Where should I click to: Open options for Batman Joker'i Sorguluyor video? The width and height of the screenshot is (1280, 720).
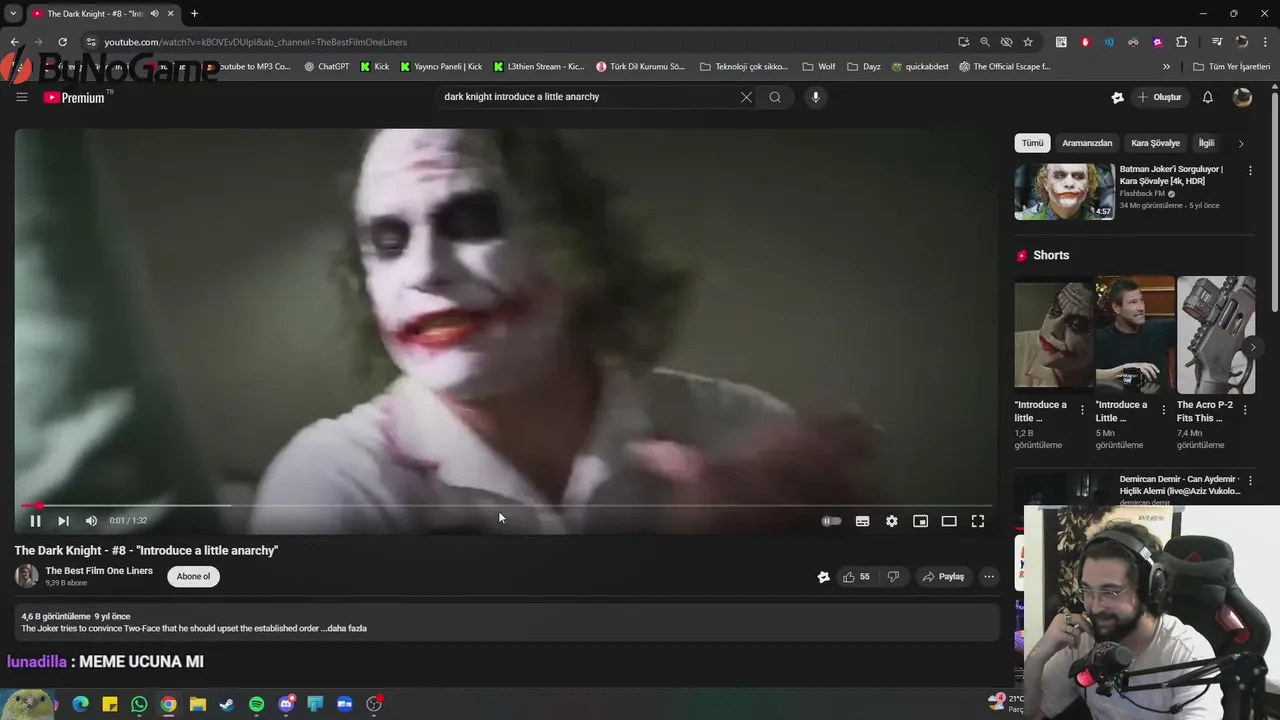(1250, 171)
